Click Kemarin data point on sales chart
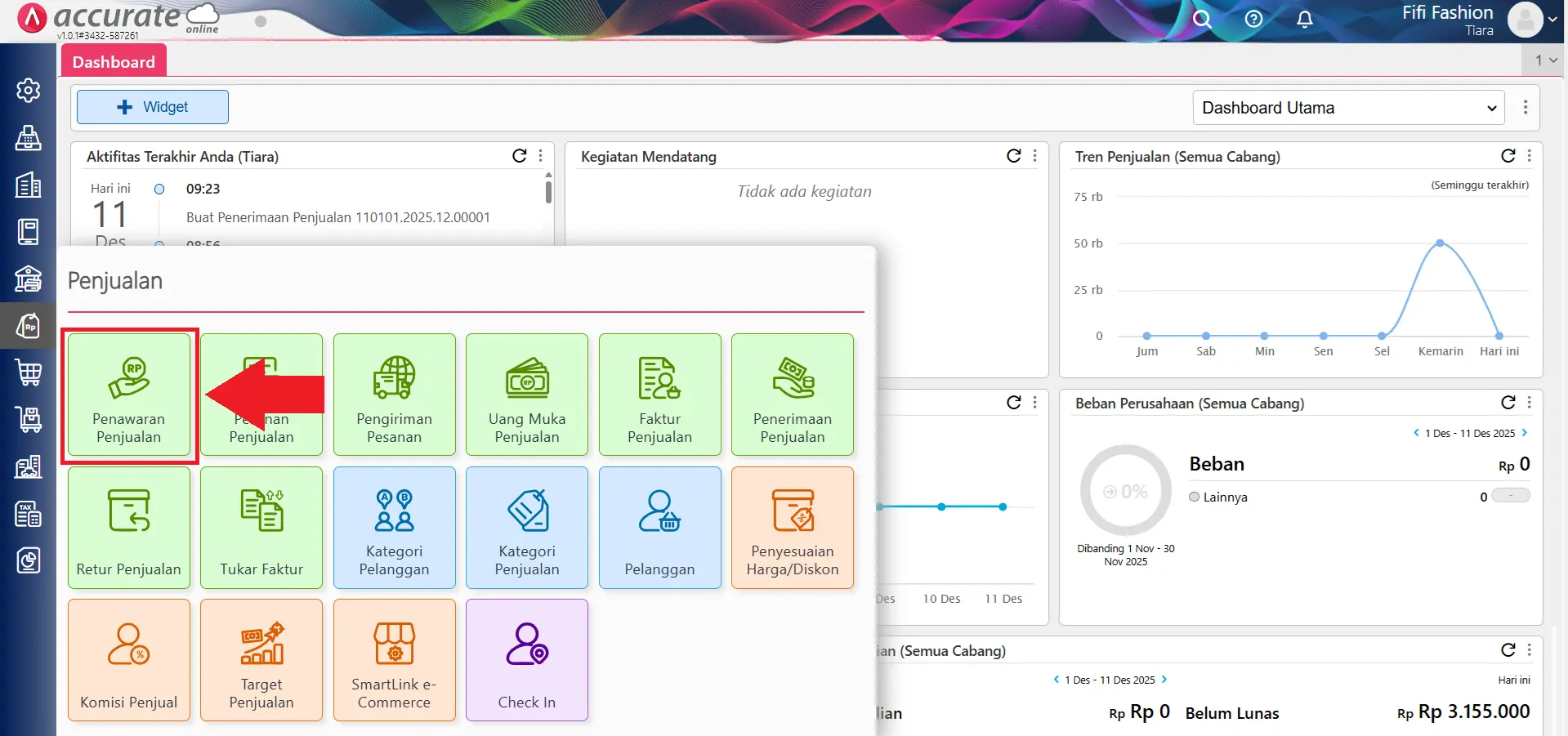 pos(1440,243)
